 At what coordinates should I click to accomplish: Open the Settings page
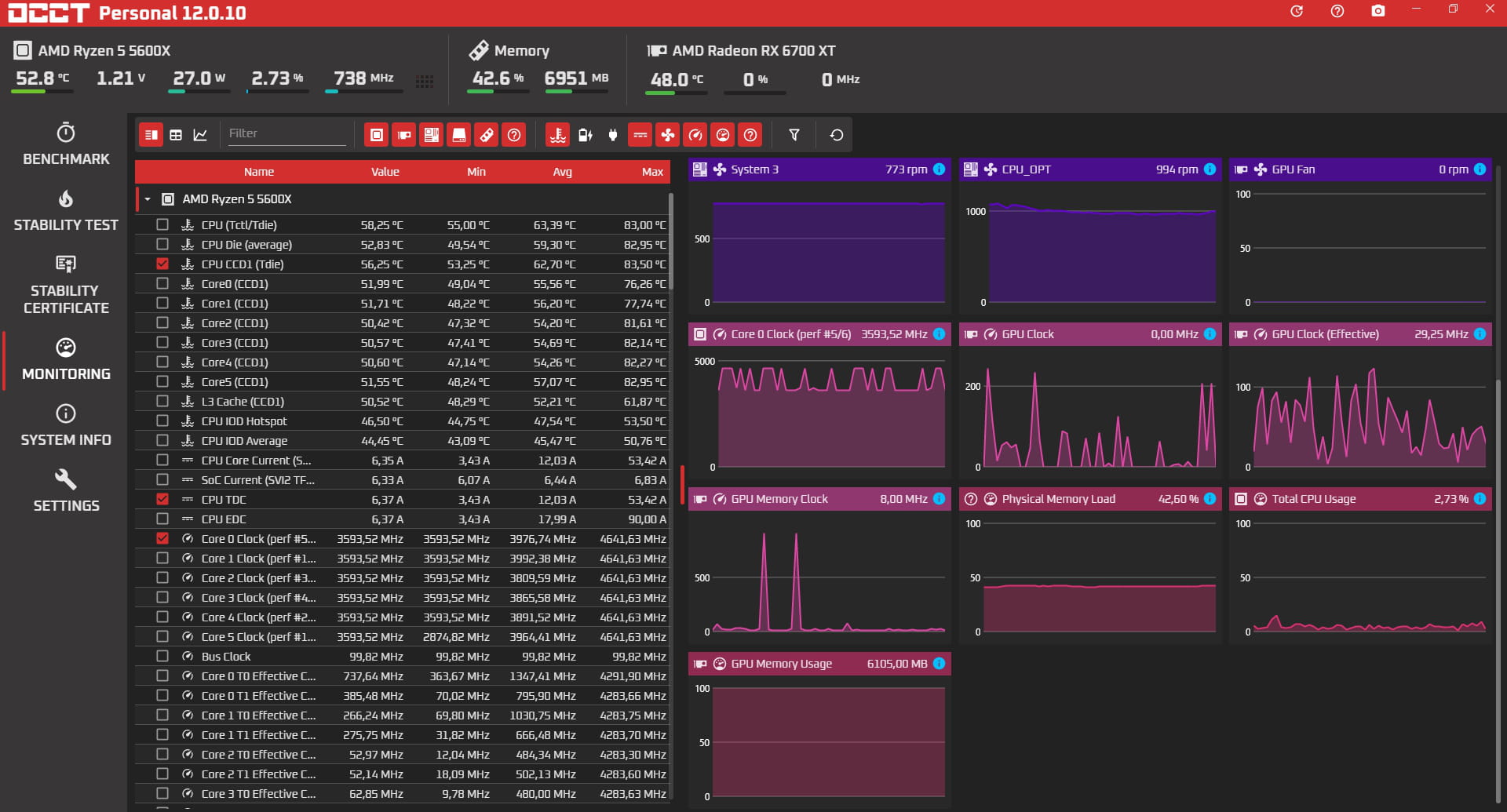tap(66, 492)
